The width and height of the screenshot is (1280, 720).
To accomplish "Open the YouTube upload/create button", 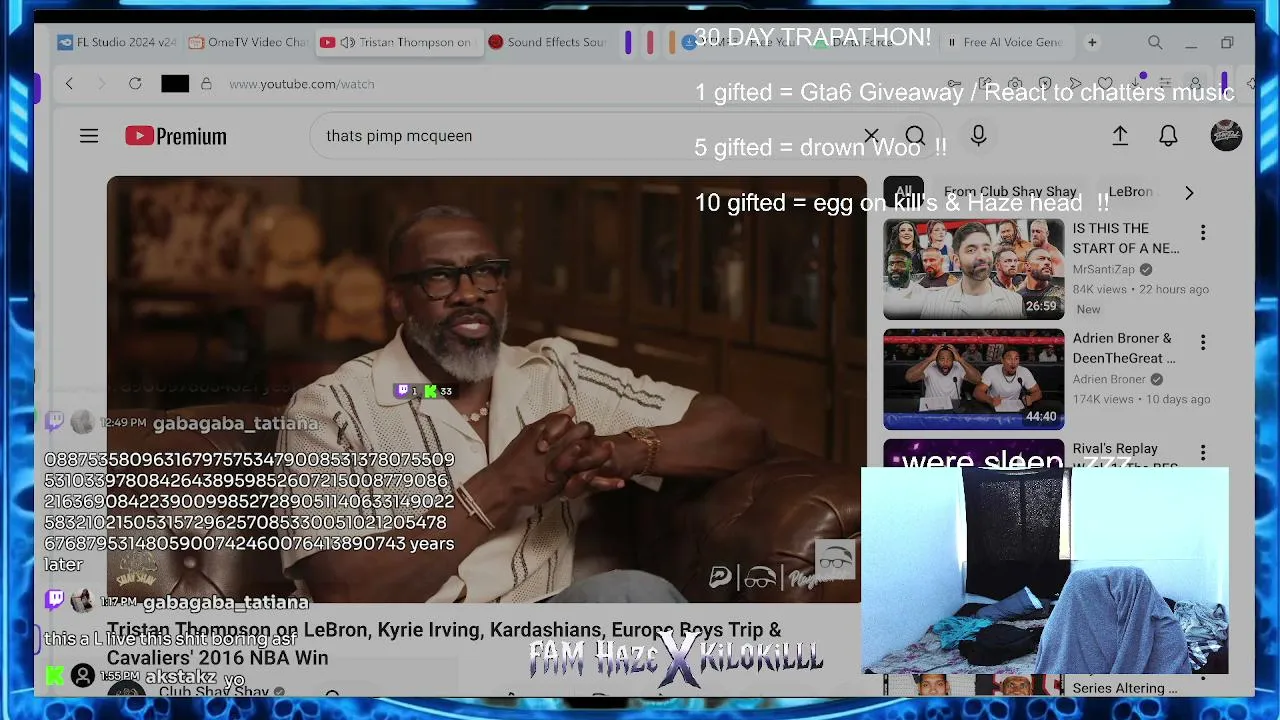I will coord(1120,136).
